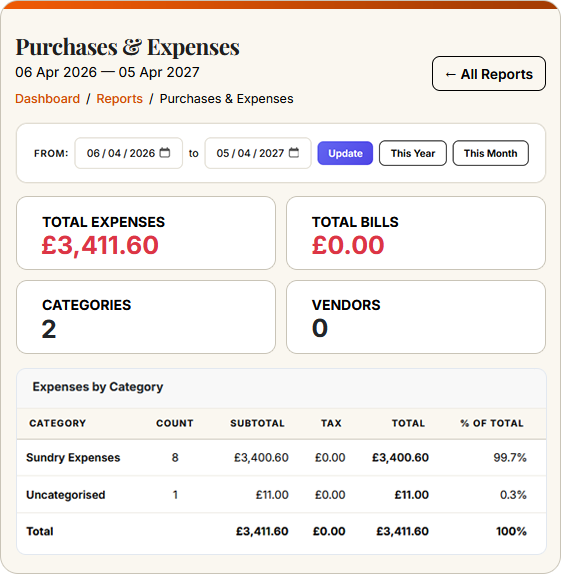Click the Update button

pyautogui.click(x=345, y=153)
